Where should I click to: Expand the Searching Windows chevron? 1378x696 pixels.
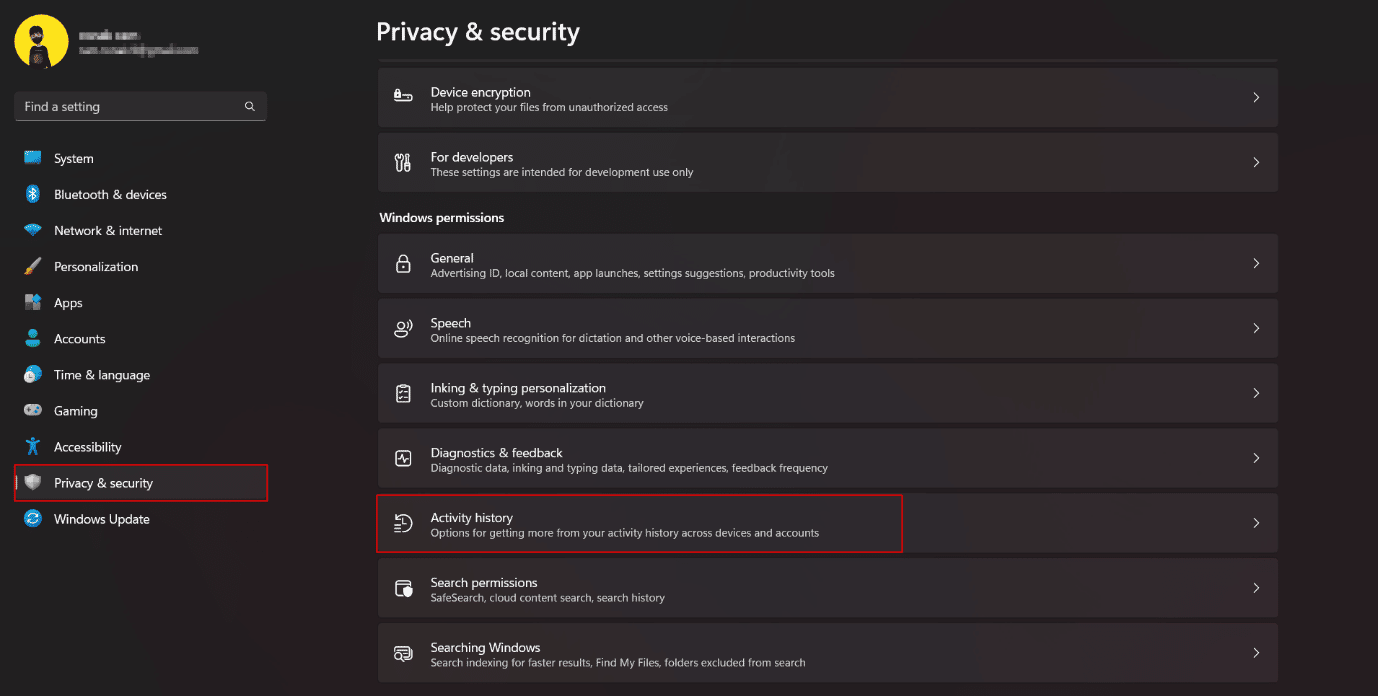[1256, 653]
